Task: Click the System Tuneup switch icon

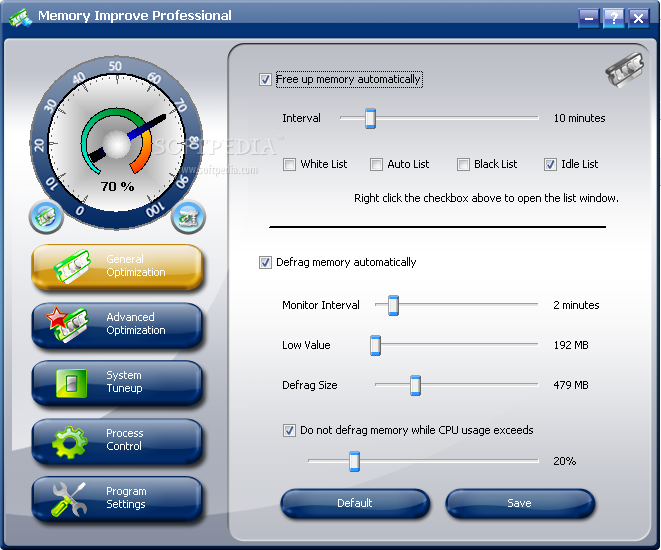Action: [72, 383]
